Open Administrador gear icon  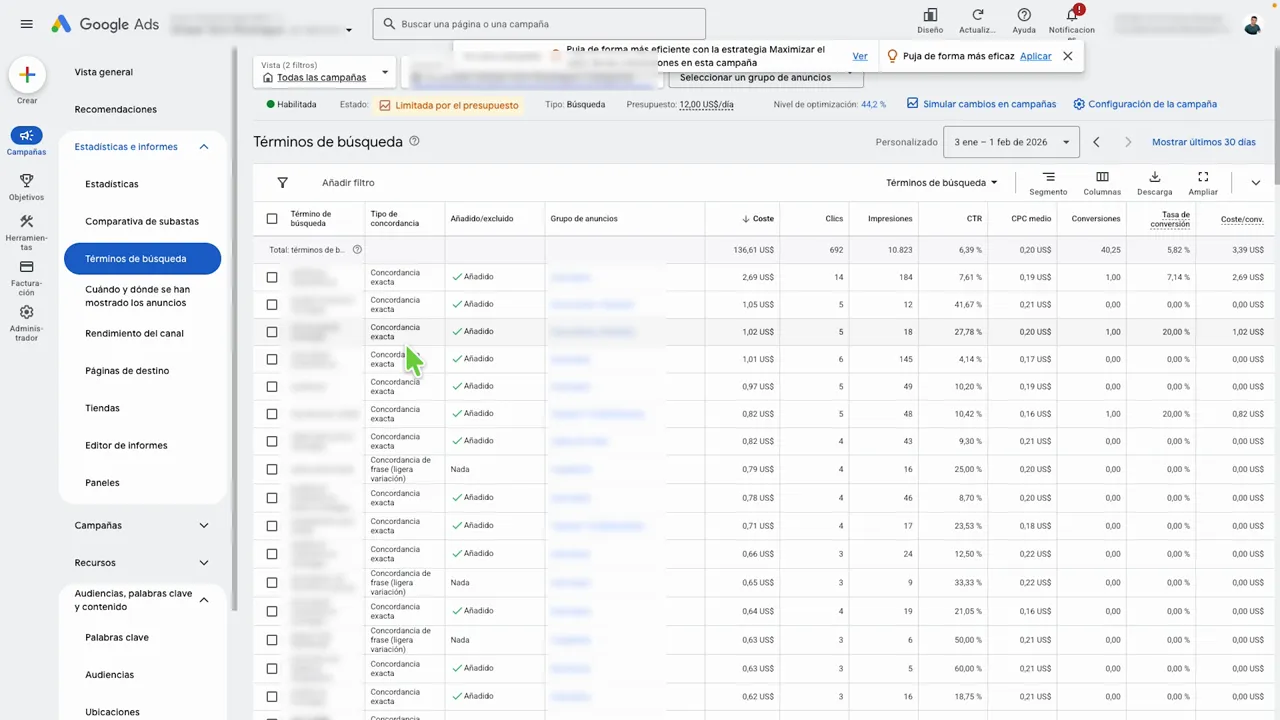27,322
